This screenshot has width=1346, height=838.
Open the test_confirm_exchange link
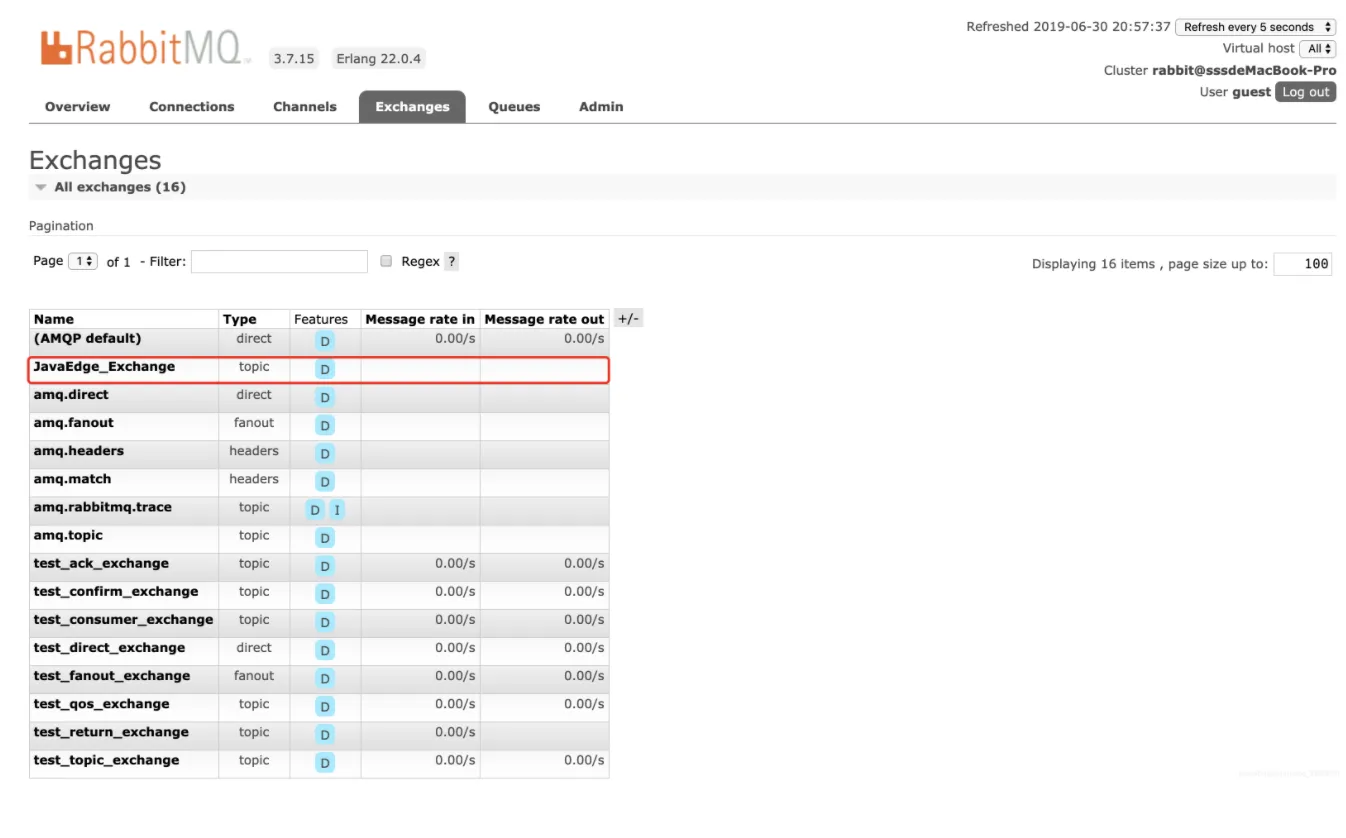[116, 591]
